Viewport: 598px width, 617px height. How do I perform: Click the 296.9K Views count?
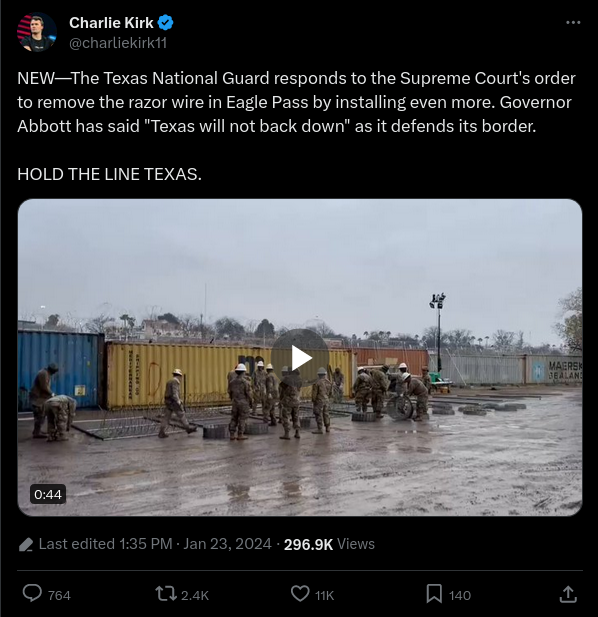point(329,544)
